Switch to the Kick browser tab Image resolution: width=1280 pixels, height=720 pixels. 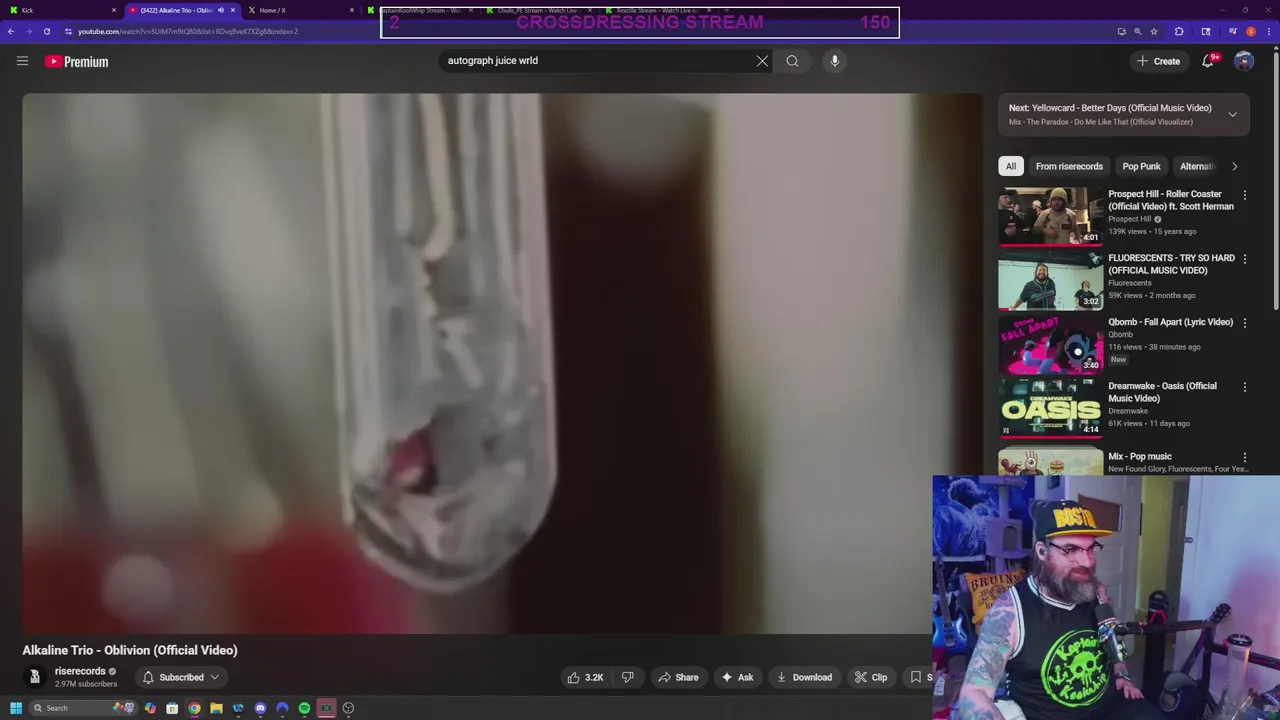point(60,10)
